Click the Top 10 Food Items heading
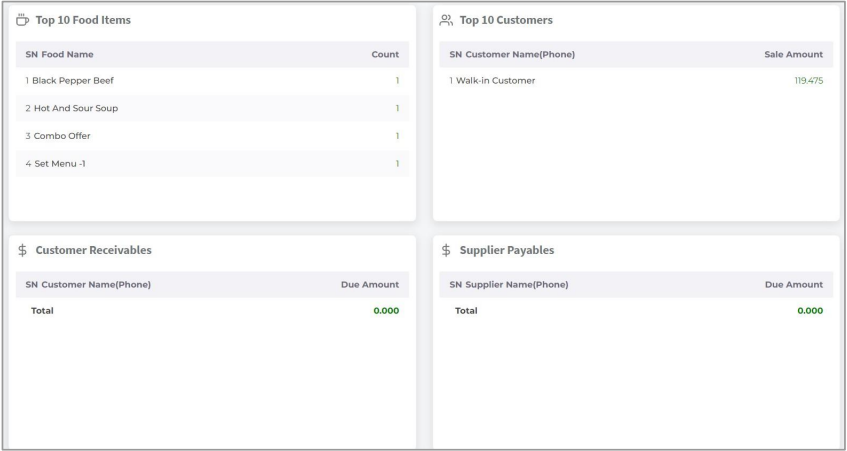 [x=83, y=20]
